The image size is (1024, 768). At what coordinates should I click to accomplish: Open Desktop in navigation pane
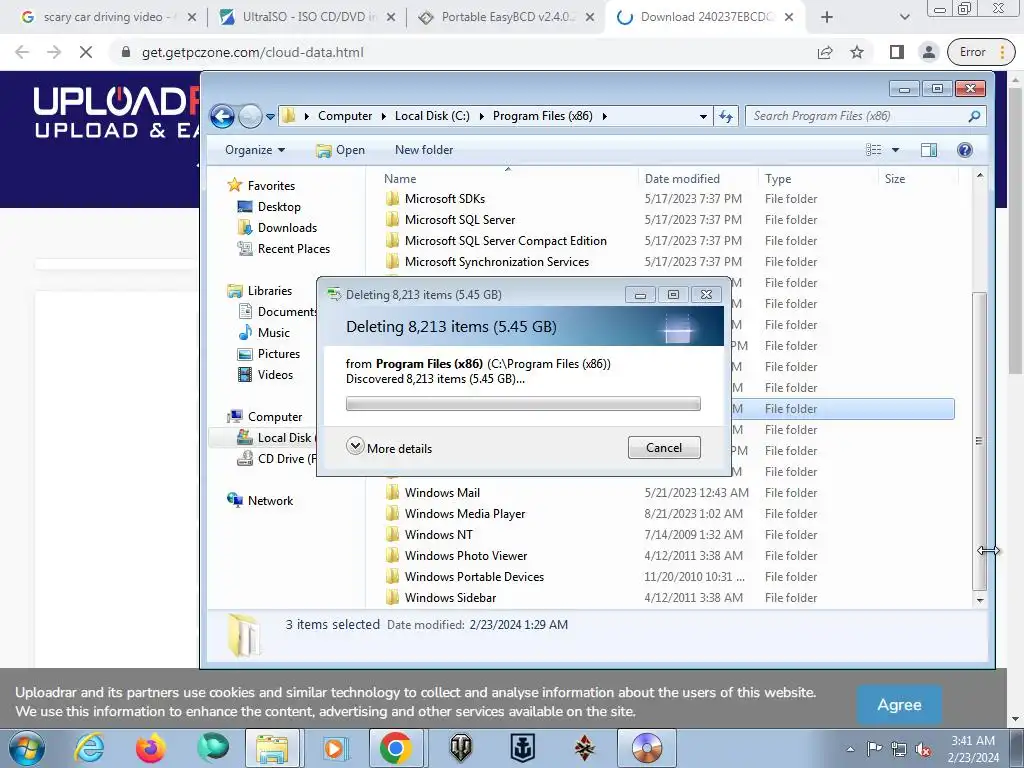pyautogui.click(x=279, y=206)
